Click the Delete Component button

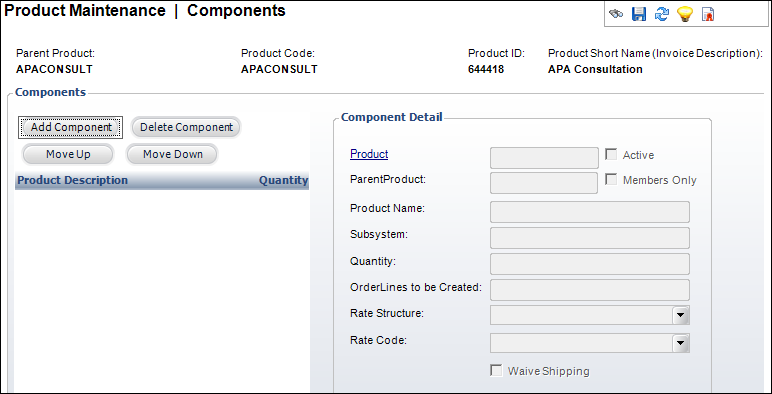pos(186,128)
